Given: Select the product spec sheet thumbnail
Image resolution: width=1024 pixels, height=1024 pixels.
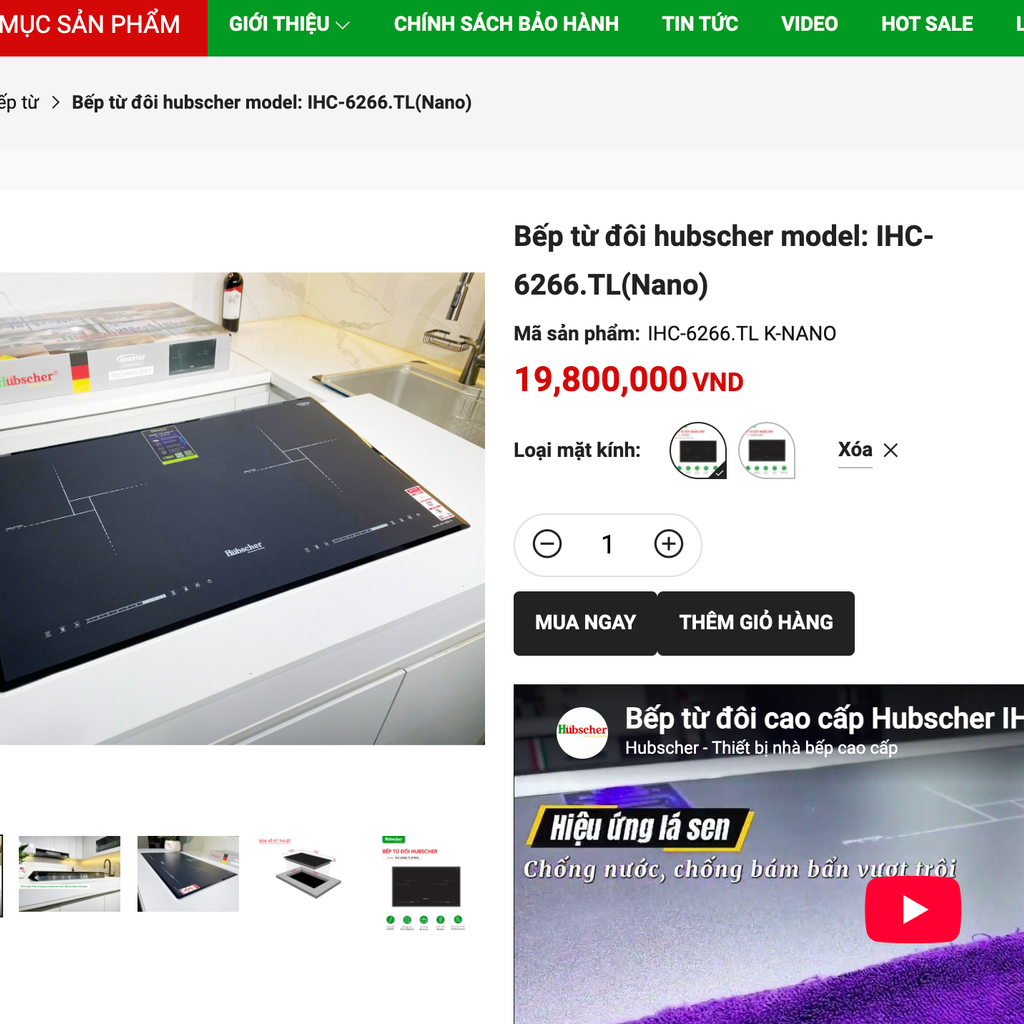Looking at the screenshot, I should [x=426, y=883].
